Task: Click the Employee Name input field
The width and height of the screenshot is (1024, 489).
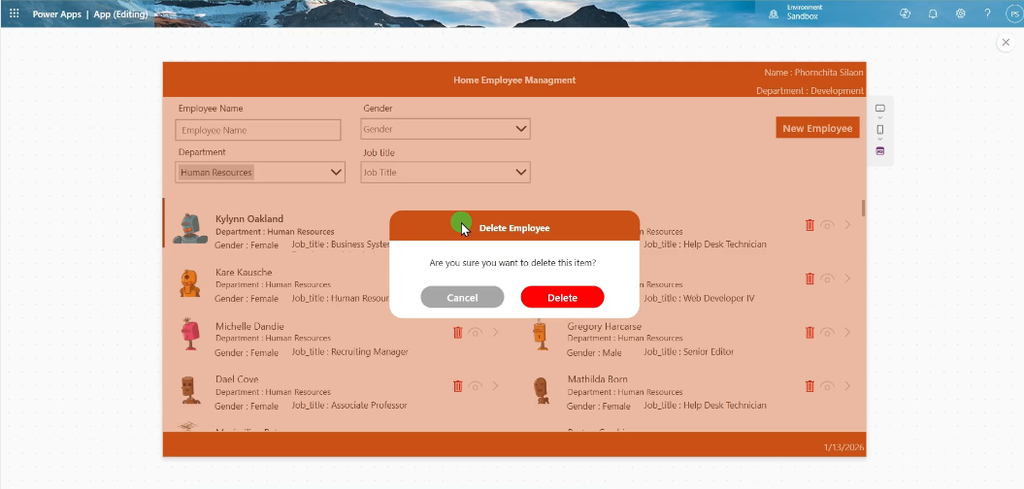Action: tap(258, 130)
